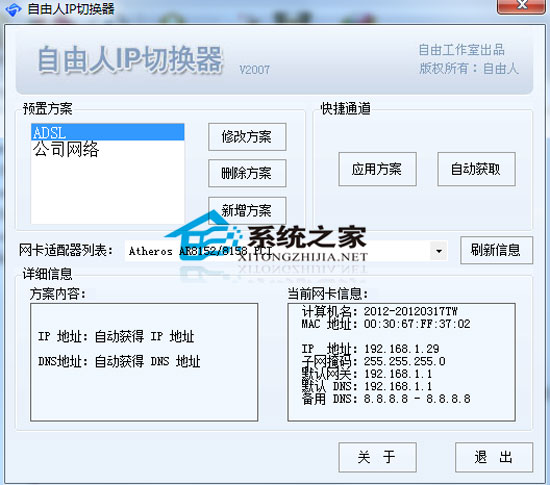Click the 计算机名 2012-20120317TW line

tap(380, 311)
